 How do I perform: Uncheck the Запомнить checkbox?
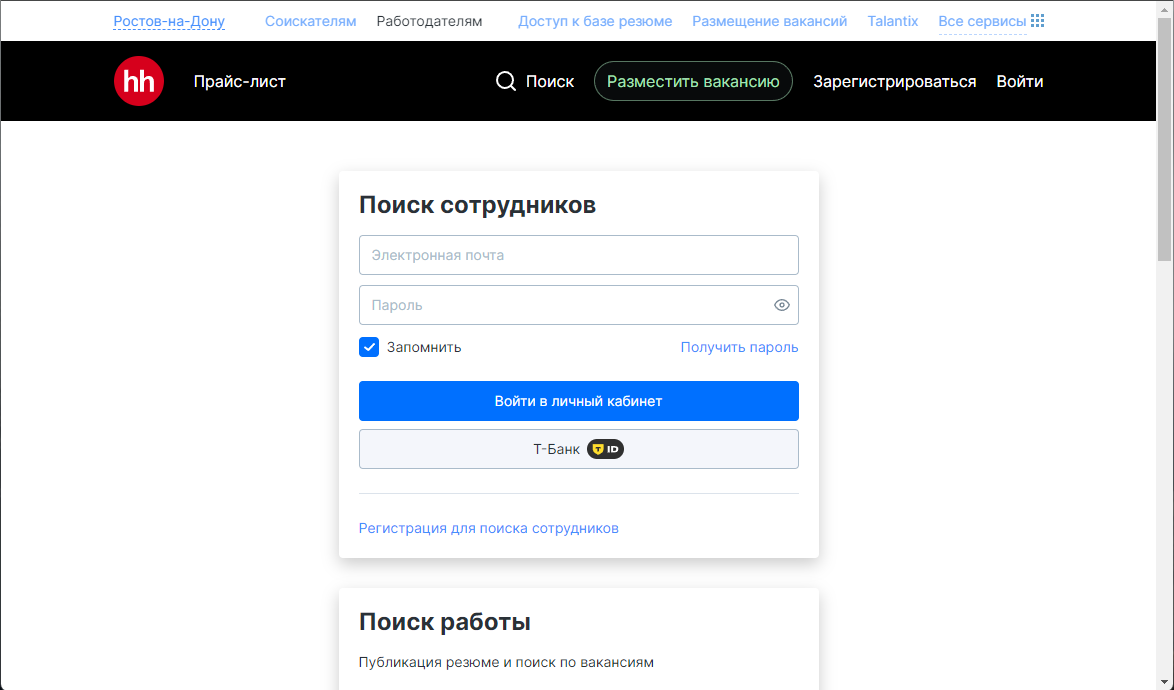(x=369, y=347)
